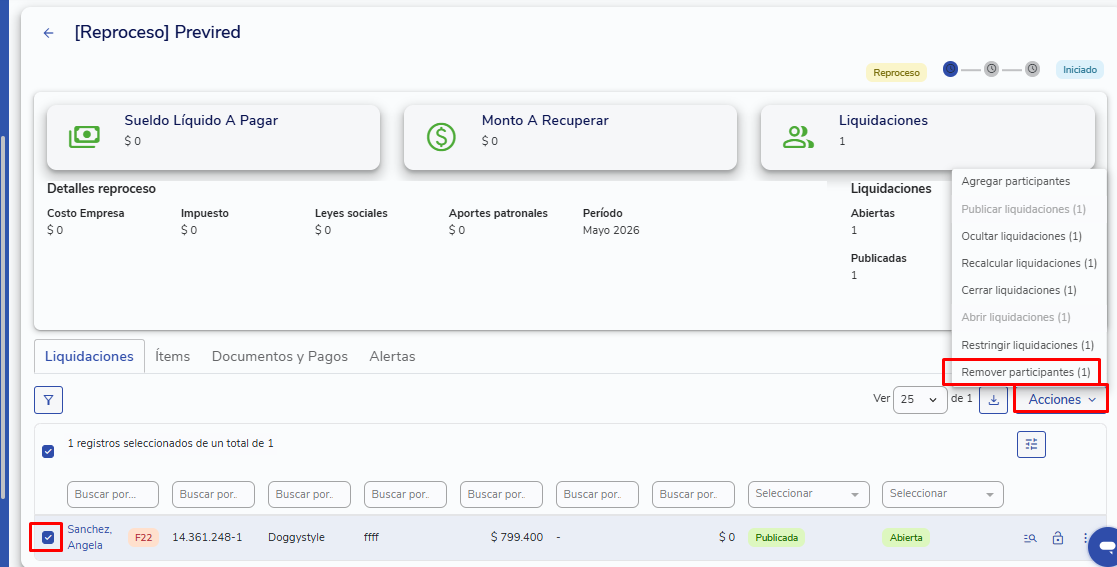Choose Restringir liquidaciones (1)
Screen dimensions: 1117x567
1027,345
